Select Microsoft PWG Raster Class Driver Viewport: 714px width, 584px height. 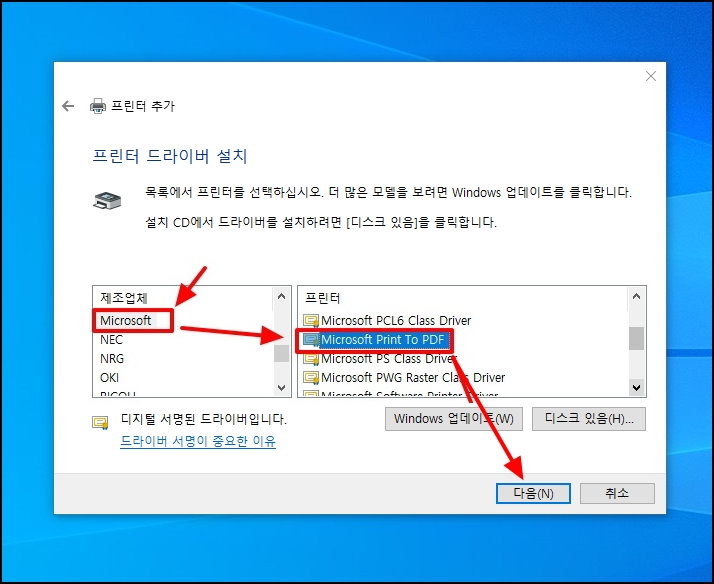tap(413, 378)
